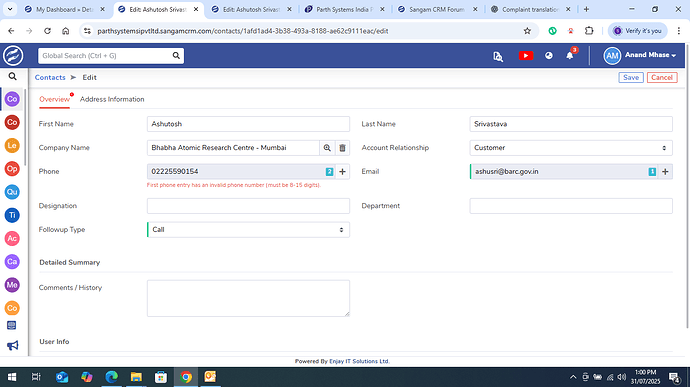
Task: Click the Department field
Action: [571, 206]
